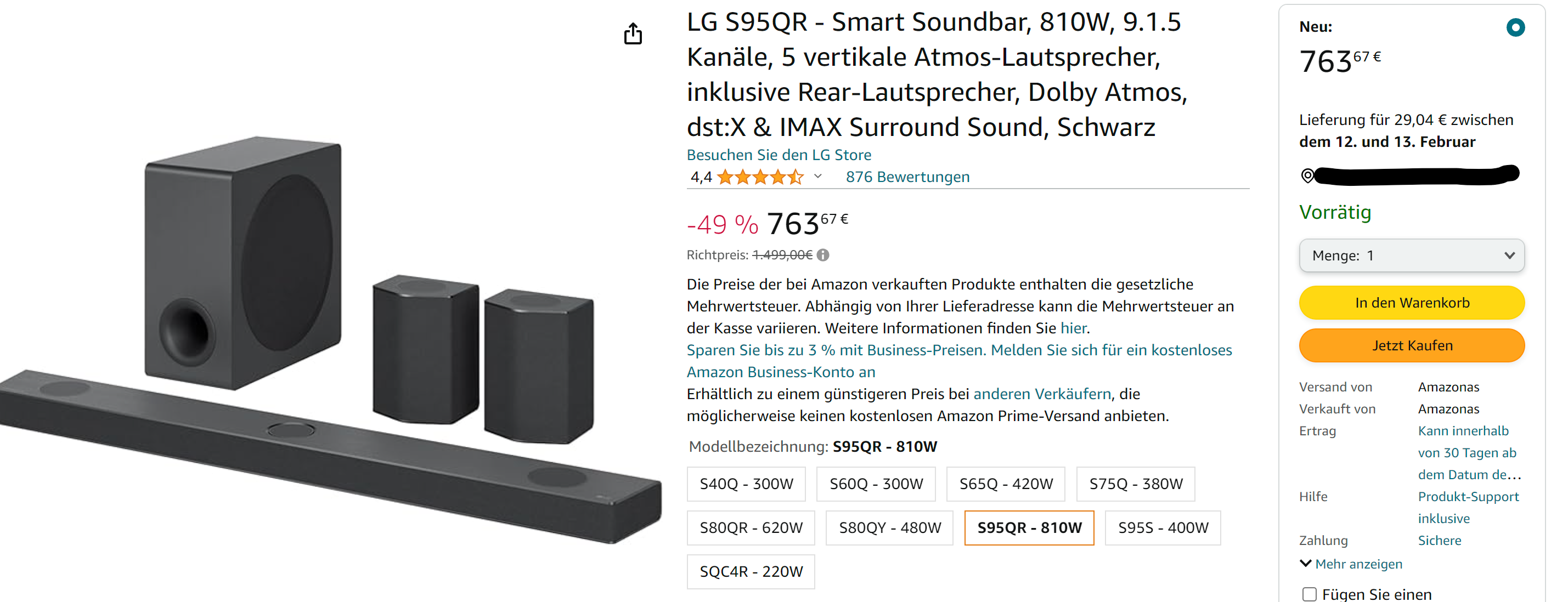Click the info icon beside Richtpreis

[823, 255]
